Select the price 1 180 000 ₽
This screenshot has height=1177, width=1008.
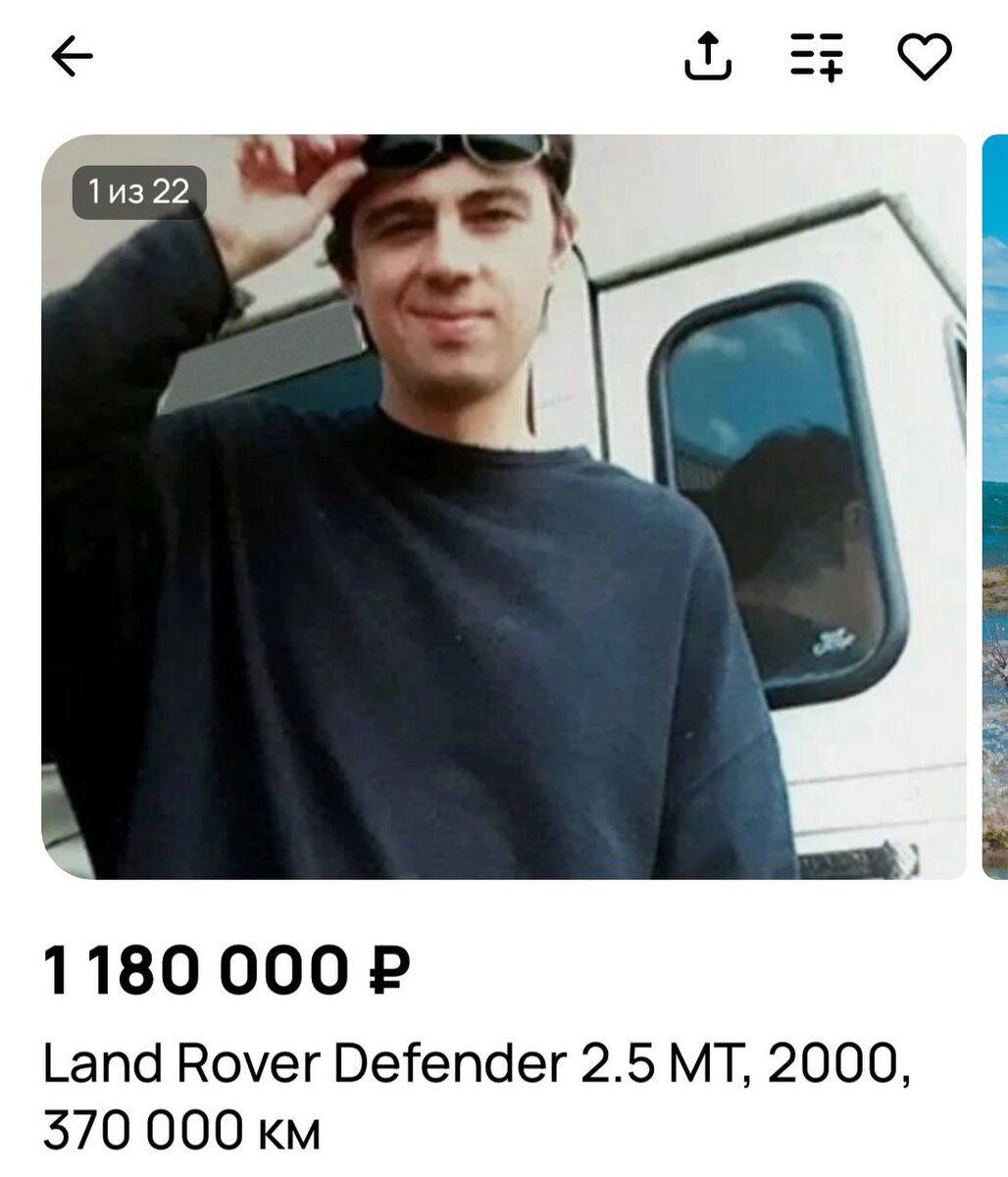coord(227,971)
